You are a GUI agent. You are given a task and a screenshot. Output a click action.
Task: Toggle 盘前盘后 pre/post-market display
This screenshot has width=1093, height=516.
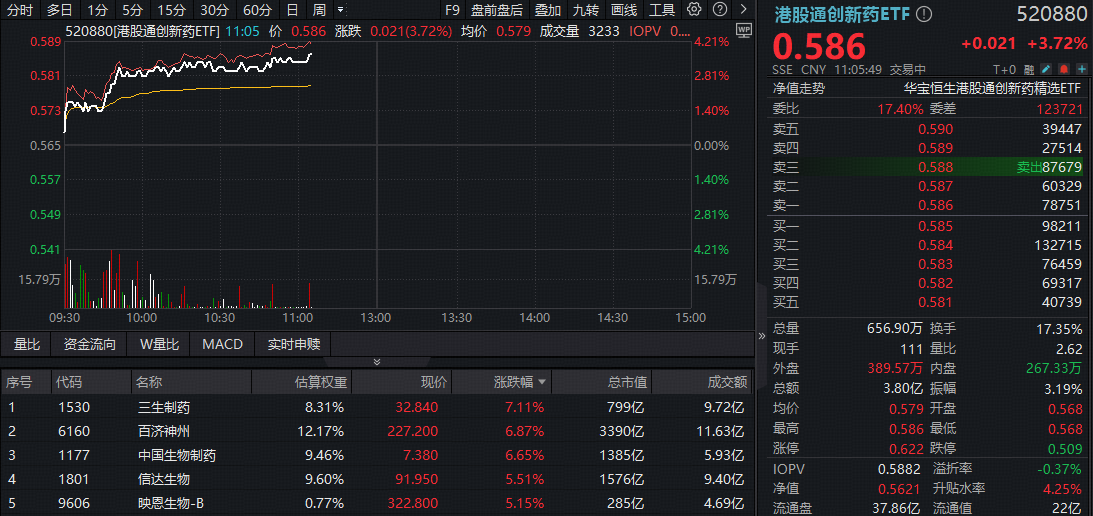coord(497,10)
